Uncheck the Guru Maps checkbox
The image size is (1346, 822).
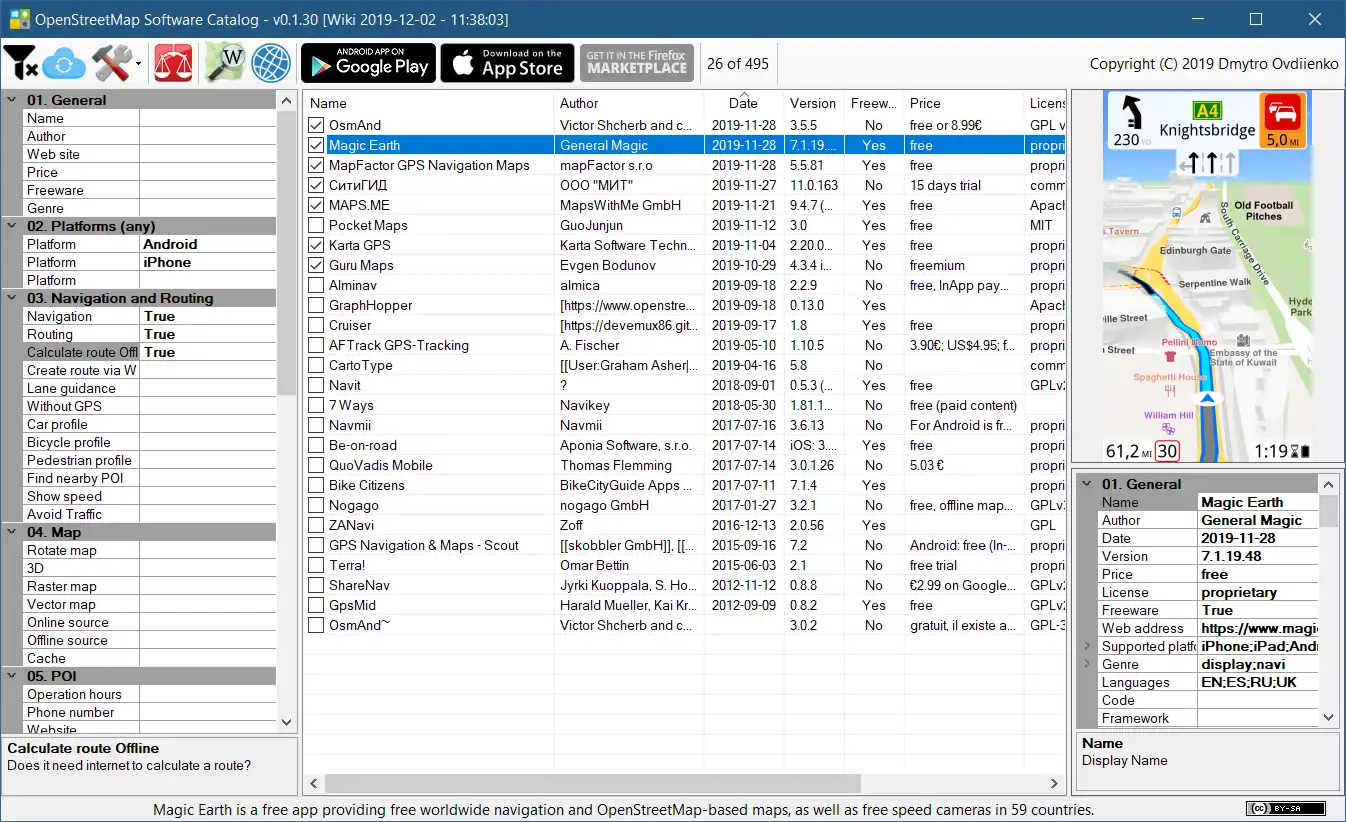pos(316,265)
